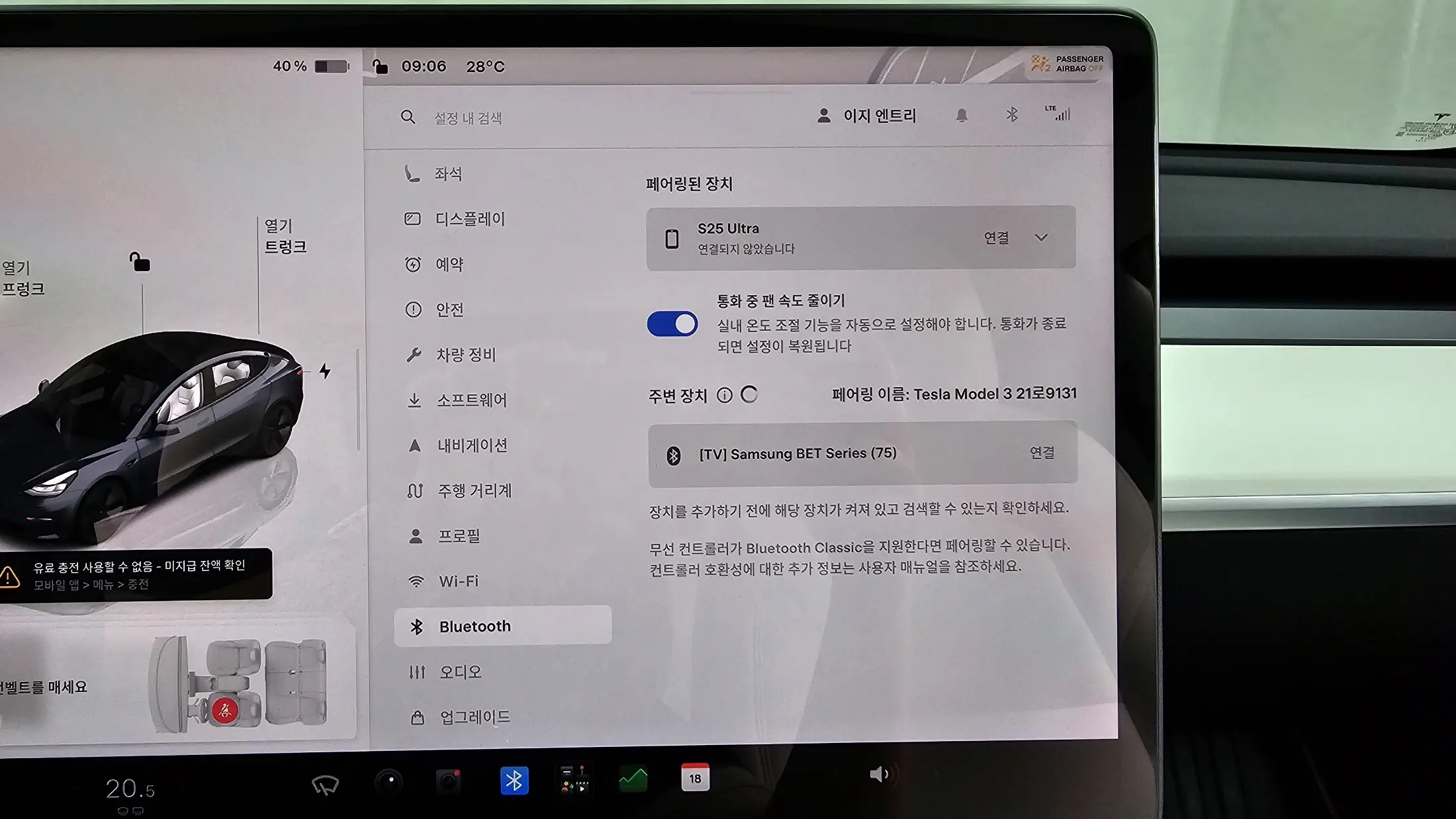Open the notifications bell icon
The image size is (1456, 819).
[962, 116]
